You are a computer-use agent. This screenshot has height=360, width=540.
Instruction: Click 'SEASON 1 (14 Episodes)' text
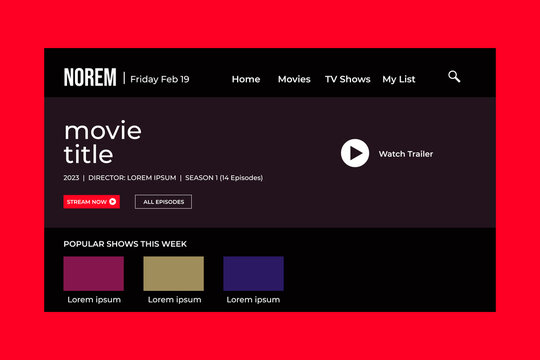pos(224,178)
